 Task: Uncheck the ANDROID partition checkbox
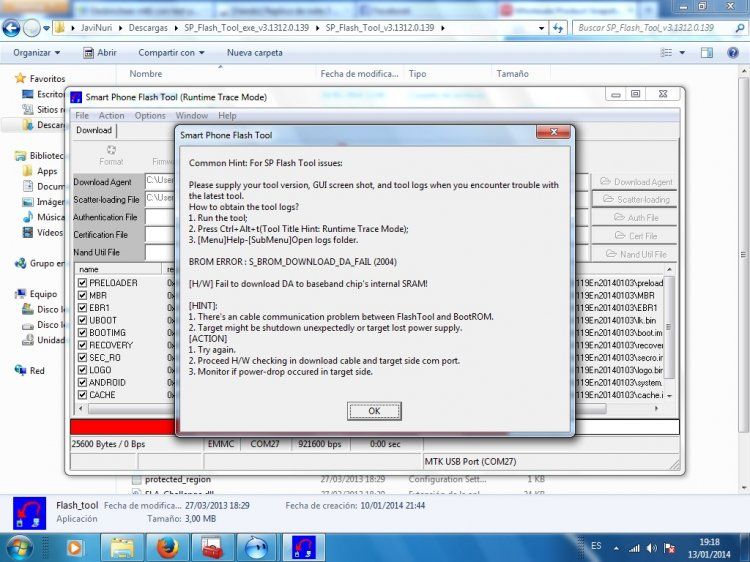coord(82,382)
